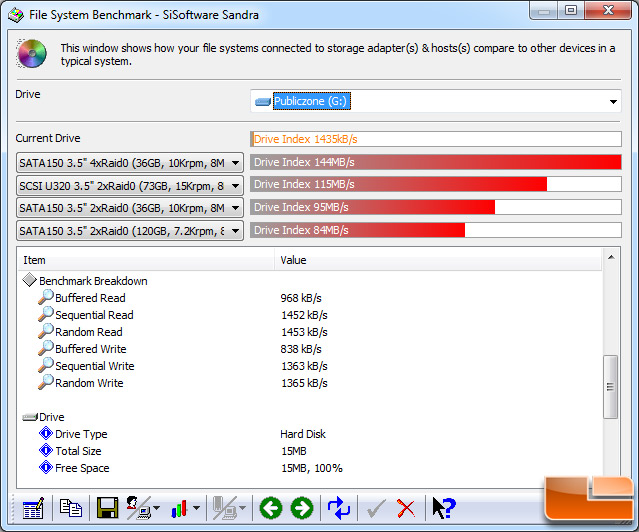Select the Drive section row in list

pyautogui.click(x=310, y=417)
